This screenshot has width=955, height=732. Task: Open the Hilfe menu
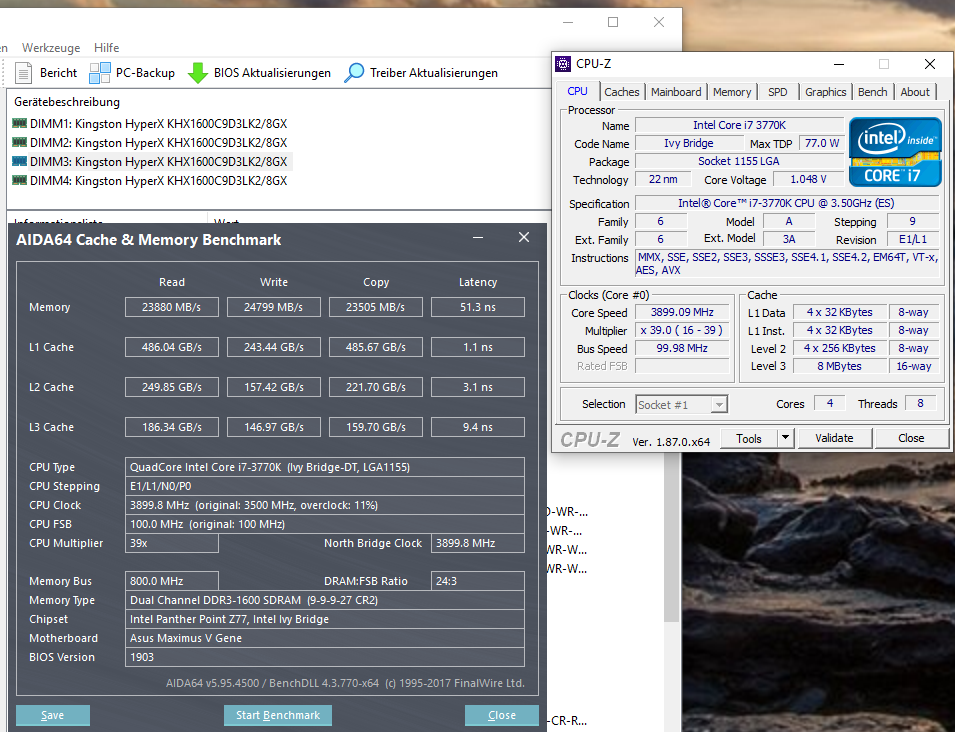pos(107,48)
